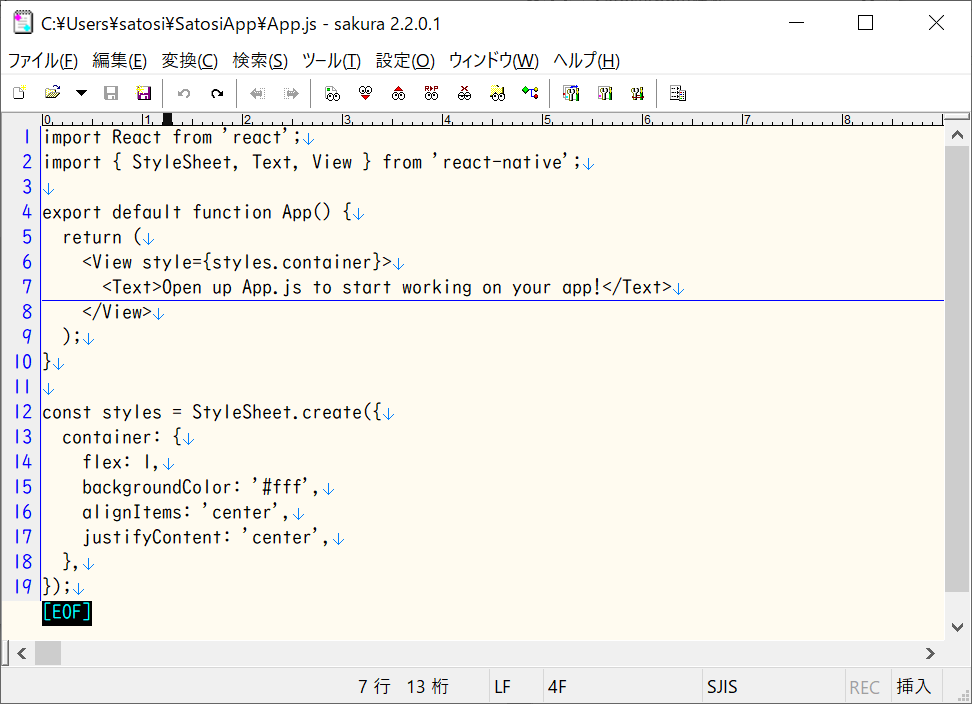Click the horizontal scrollbar thumb
Image resolution: width=972 pixels, height=704 pixels.
(48, 653)
